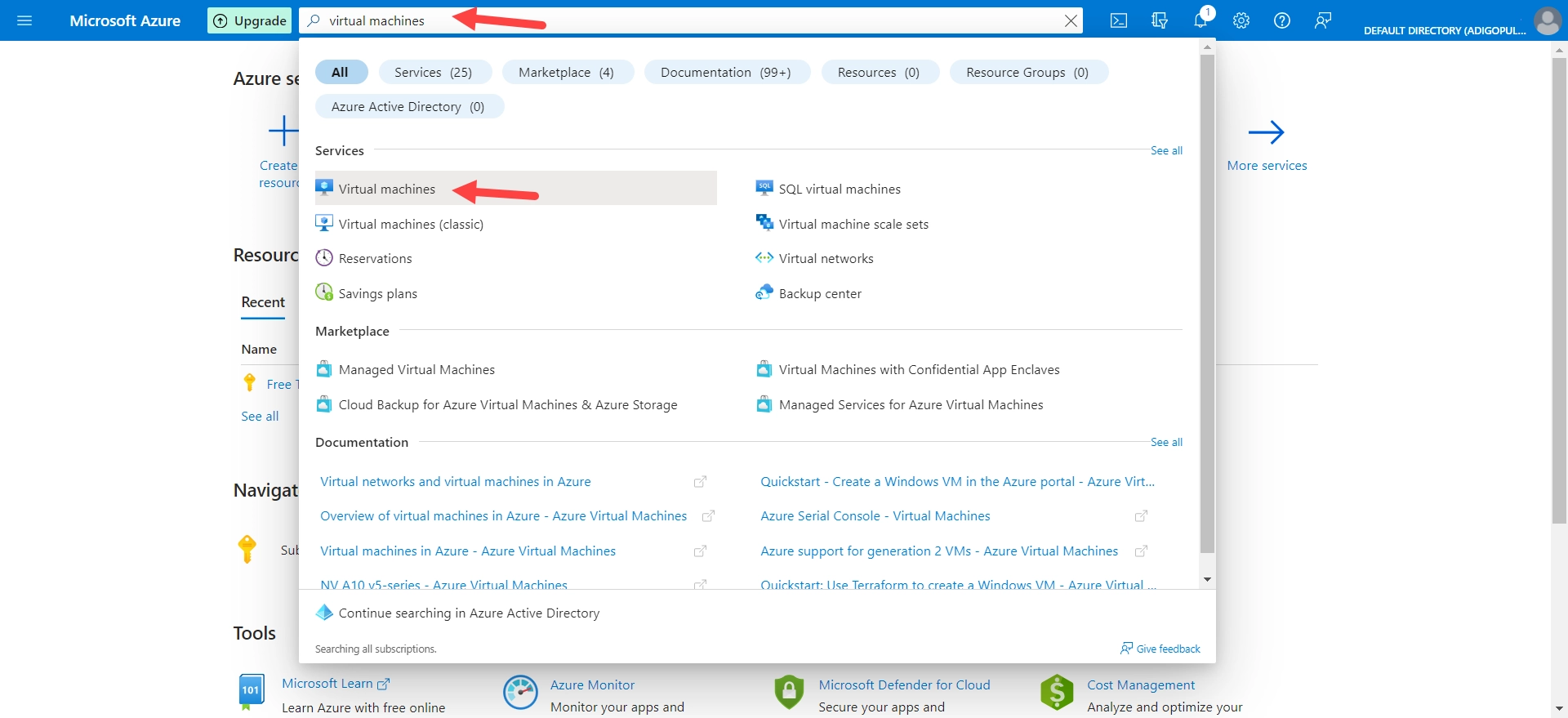
Task: Click the Virtual networks icon
Action: (x=764, y=258)
